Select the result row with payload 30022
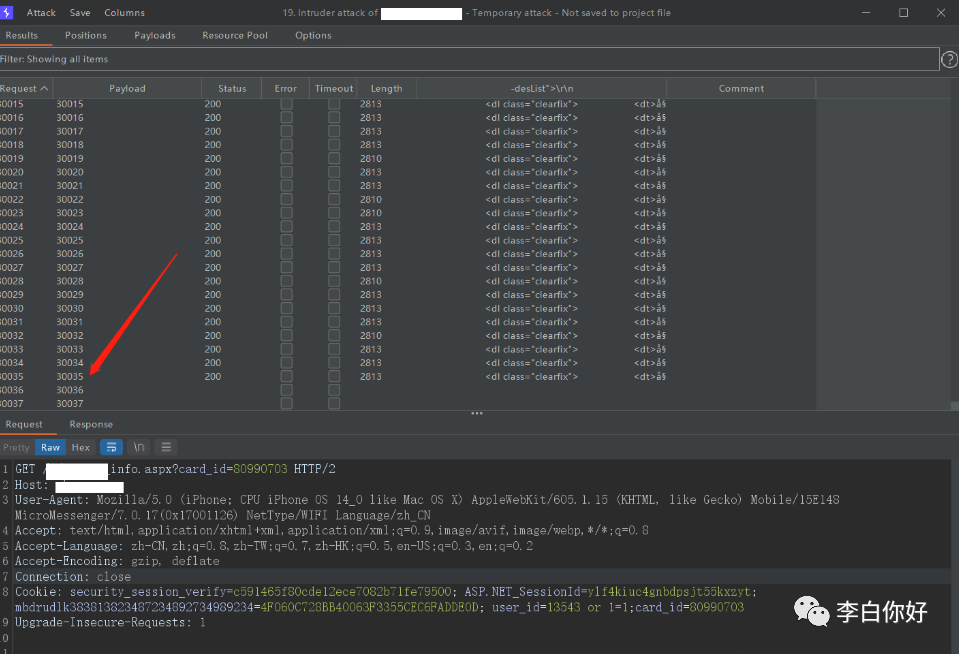Image resolution: width=959 pixels, height=654 pixels. click(408, 199)
